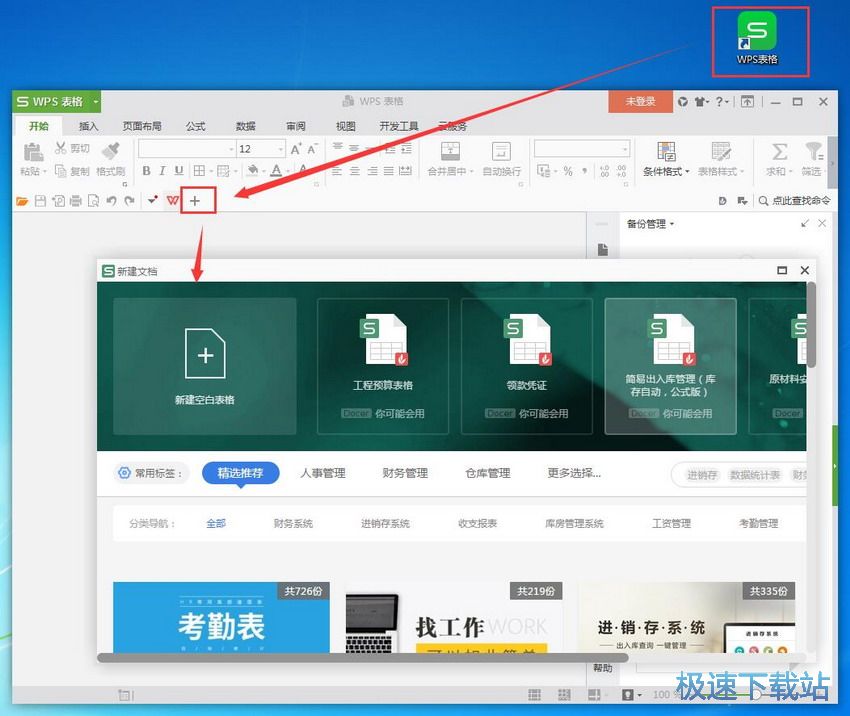Expand the 合并居中 dropdown arrow
This screenshot has width=850, height=716.
472,172
